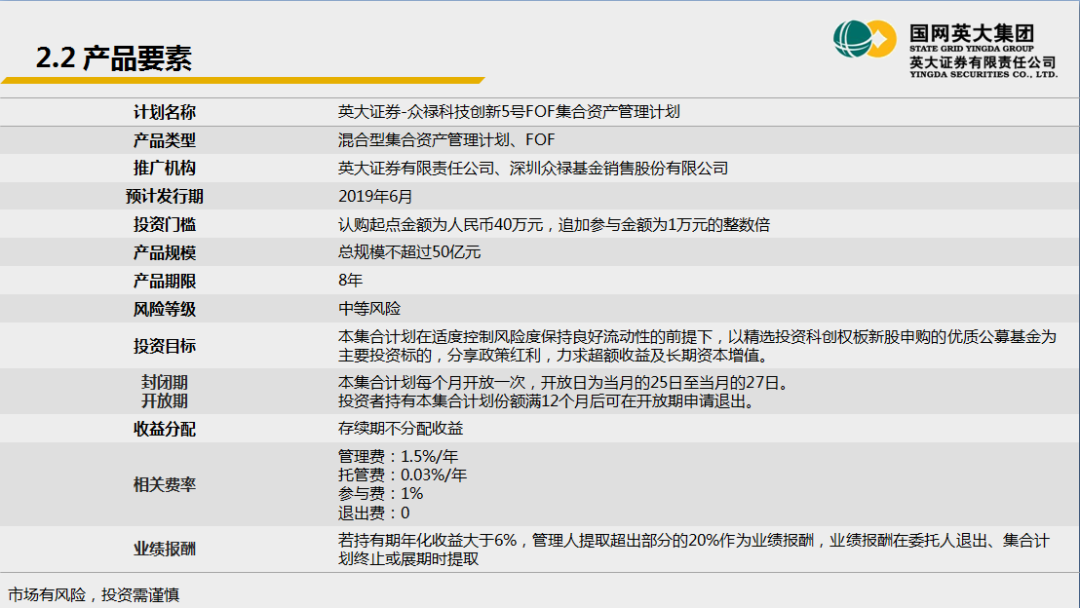Screen dimensions: 1080x608
Task: Select the 推广机构 row label
Action: click(x=165, y=168)
